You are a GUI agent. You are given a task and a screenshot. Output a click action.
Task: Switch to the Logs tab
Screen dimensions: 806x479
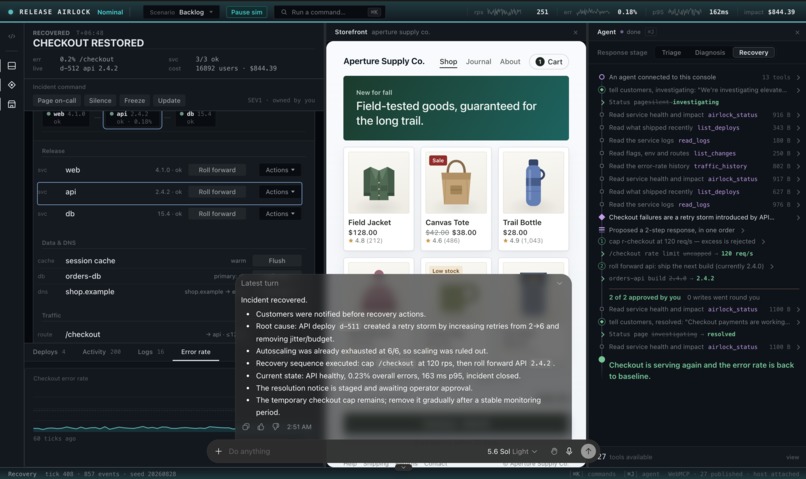151,352
